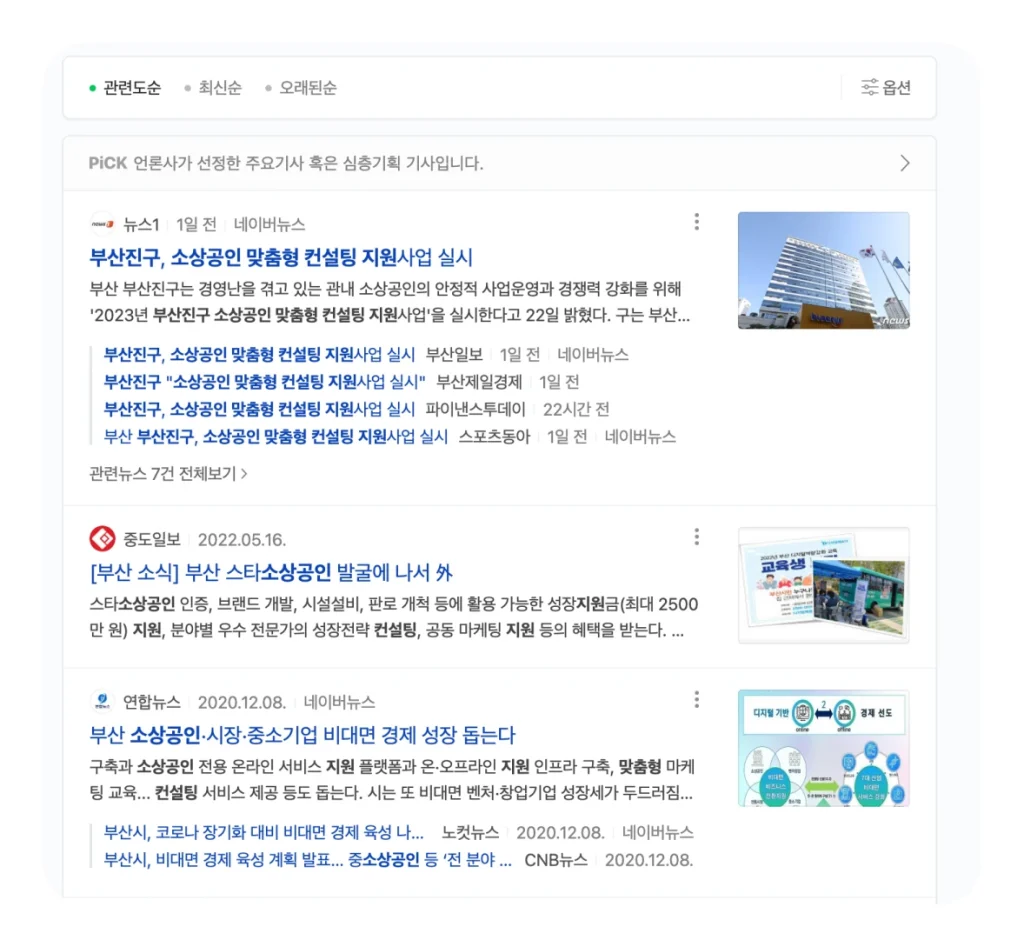
Task: Click the building photo thumbnail of the first article
Action: tap(823, 269)
